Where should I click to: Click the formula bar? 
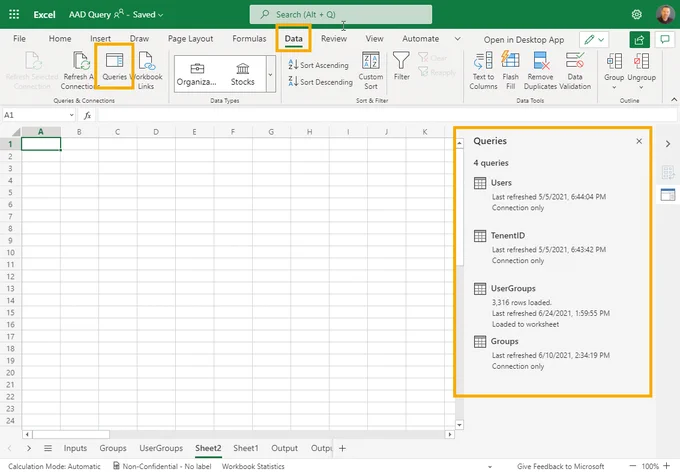pos(387,115)
